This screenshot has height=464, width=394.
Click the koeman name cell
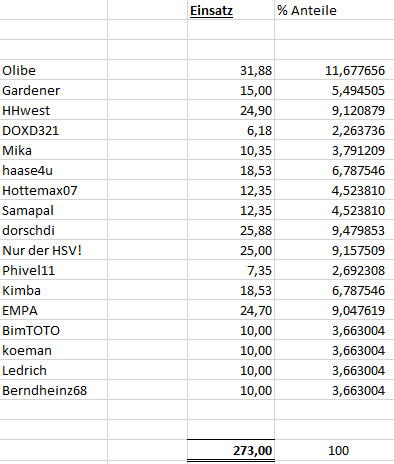(54, 350)
